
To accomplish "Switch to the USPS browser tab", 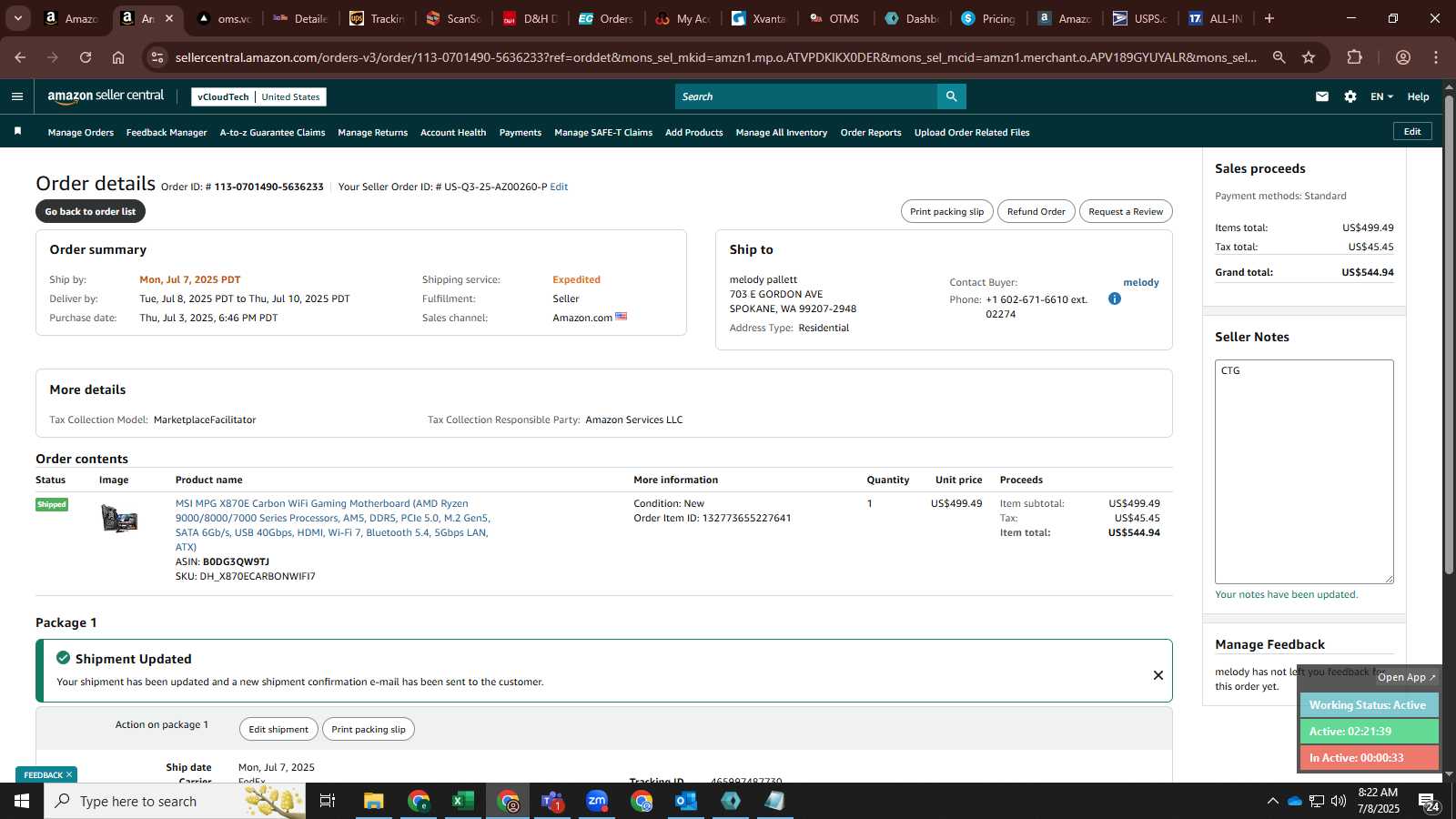I will (x=1141, y=18).
